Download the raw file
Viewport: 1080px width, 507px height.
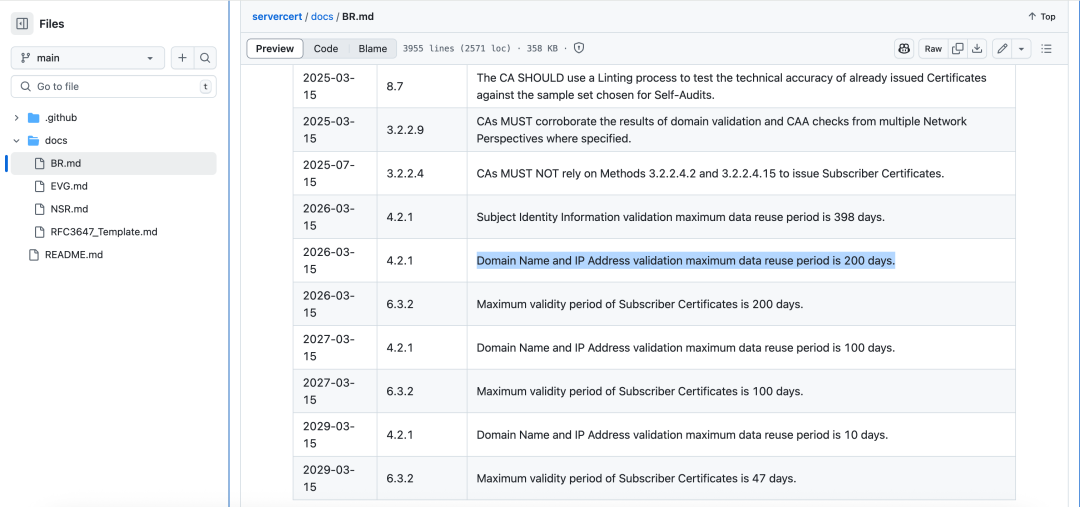point(977,48)
